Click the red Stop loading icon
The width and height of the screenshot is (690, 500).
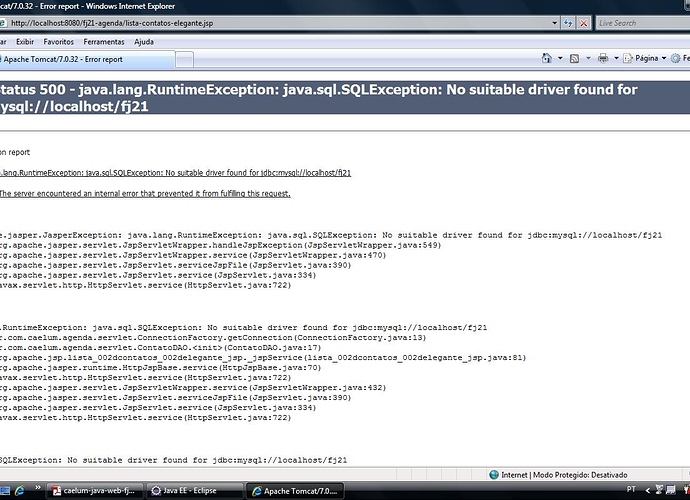pos(584,23)
